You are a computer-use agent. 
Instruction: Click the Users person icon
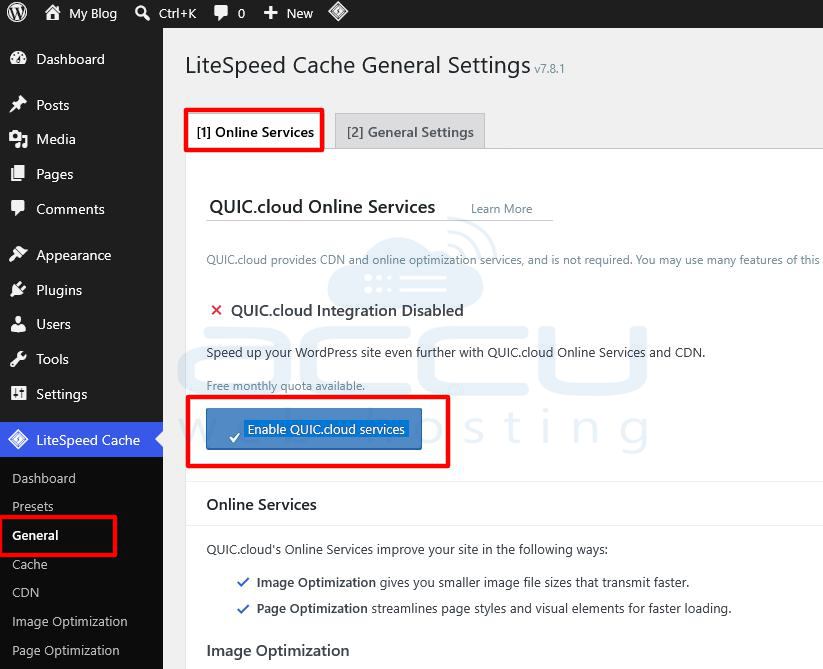click(18, 324)
